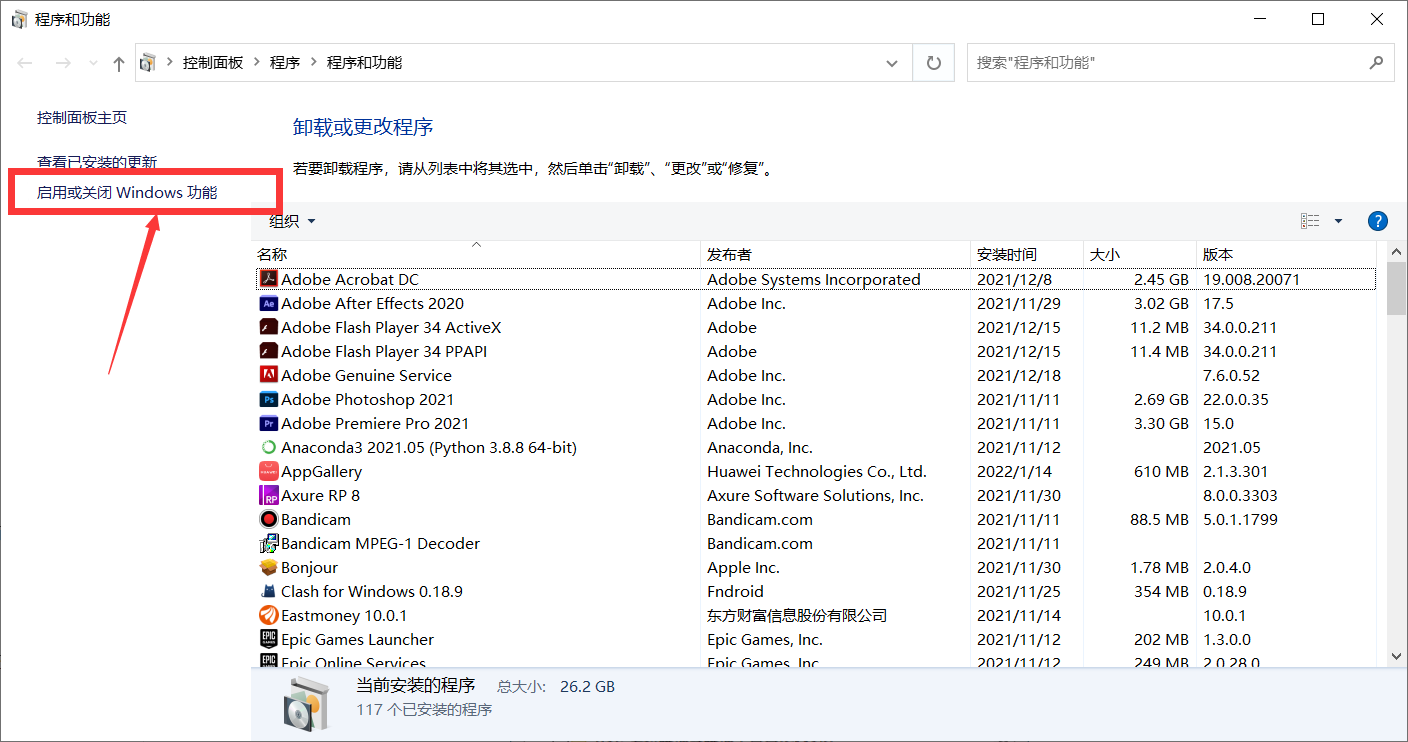1408x742 pixels.
Task: Click the vertical scrollbar thumb
Action: click(x=1397, y=291)
